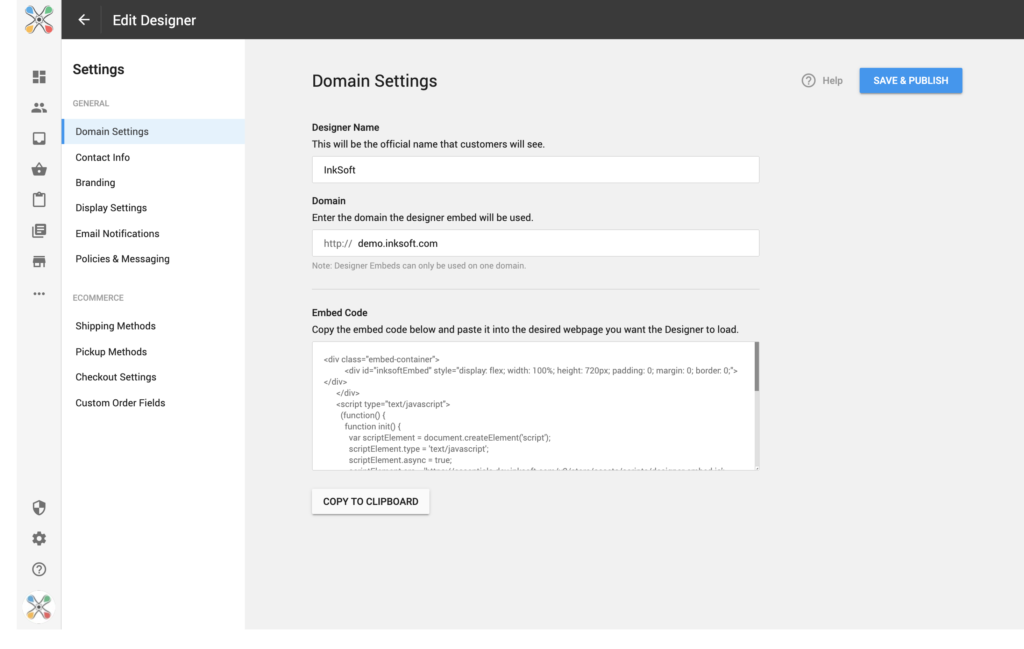
Task: Open the inbox tray icon in sidebar
Action: pos(39,138)
